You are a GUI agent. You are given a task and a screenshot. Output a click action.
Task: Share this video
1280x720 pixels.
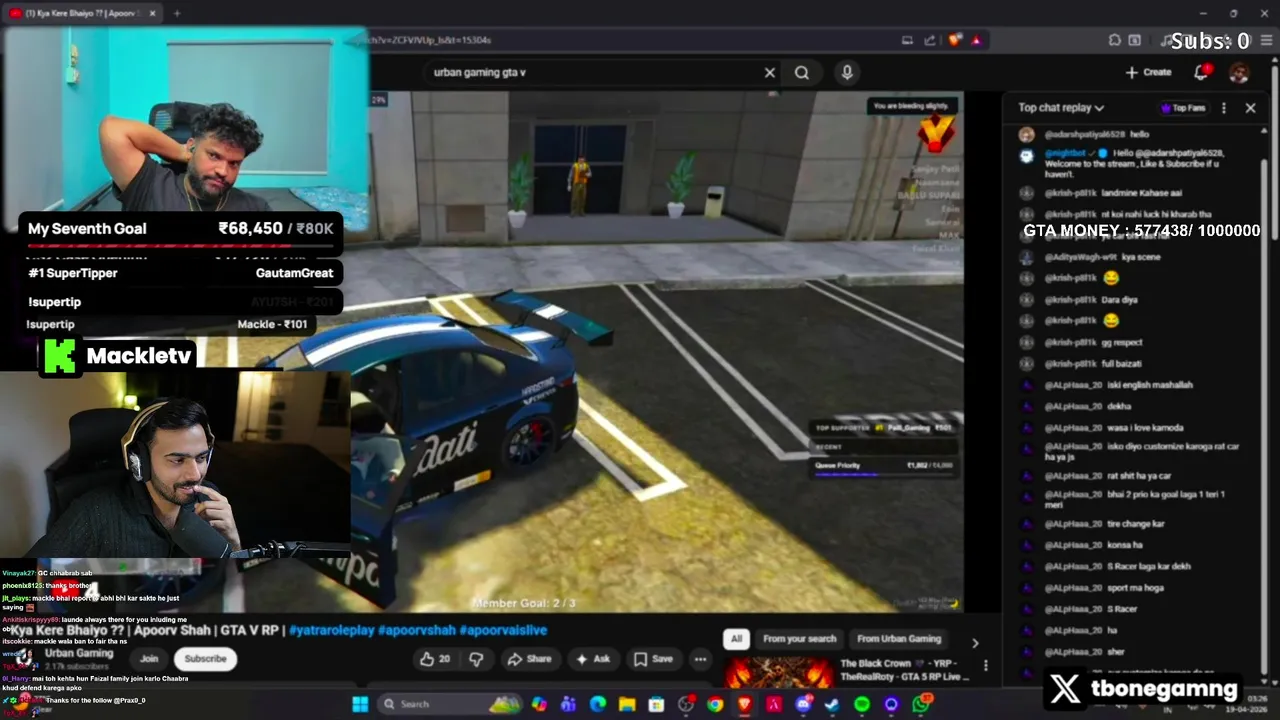pyautogui.click(x=529, y=659)
